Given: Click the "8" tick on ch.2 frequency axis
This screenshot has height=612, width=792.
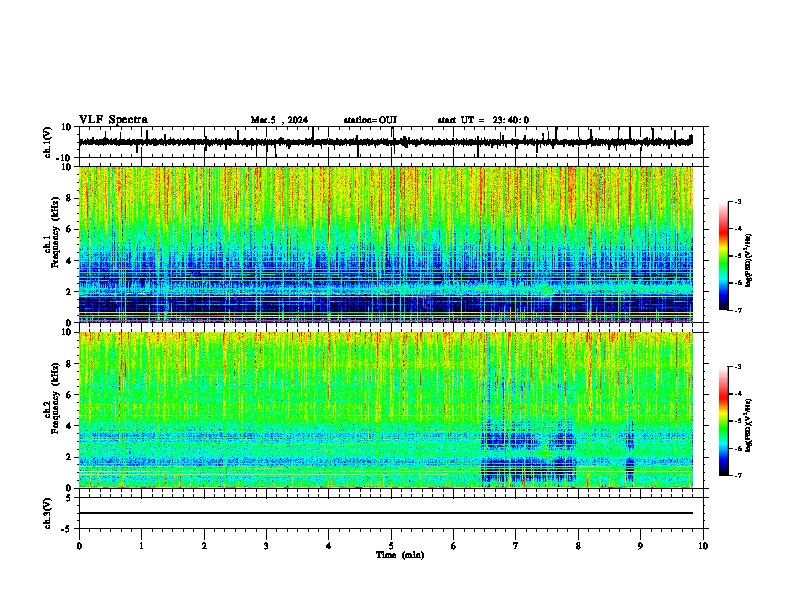Looking at the screenshot, I should (70, 364).
